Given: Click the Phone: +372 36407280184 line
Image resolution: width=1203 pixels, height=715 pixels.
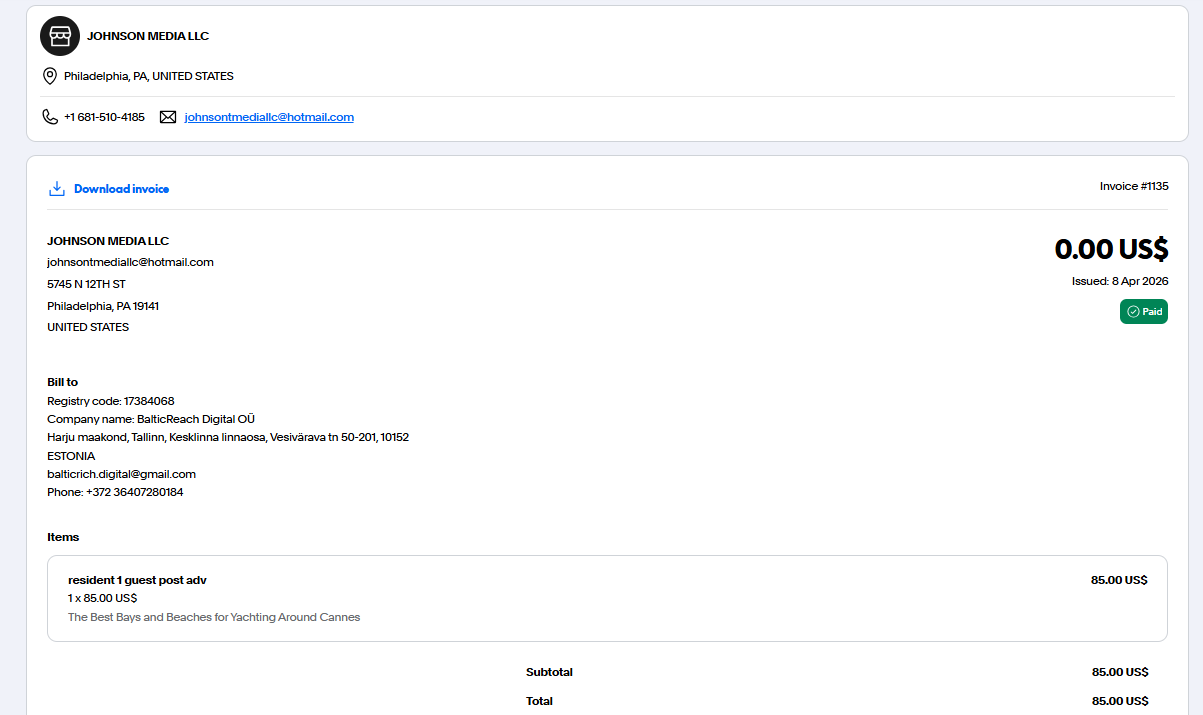Looking at the screenshot, I should (115, 492).
